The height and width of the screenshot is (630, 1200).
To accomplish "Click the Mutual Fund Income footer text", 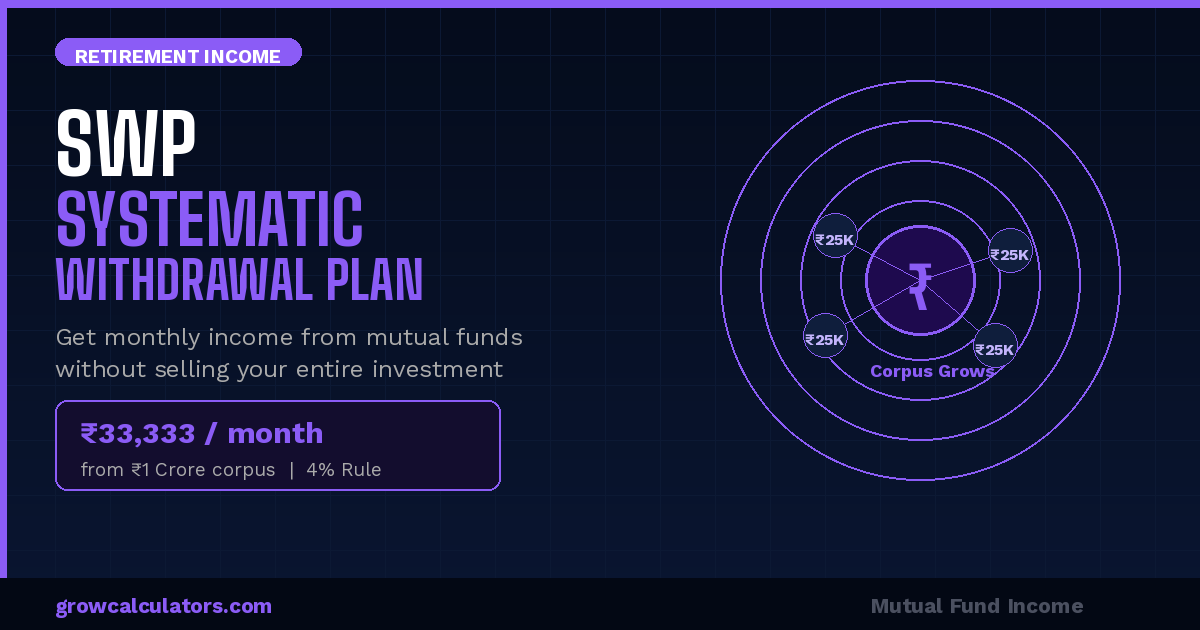I will click(976, 606).
